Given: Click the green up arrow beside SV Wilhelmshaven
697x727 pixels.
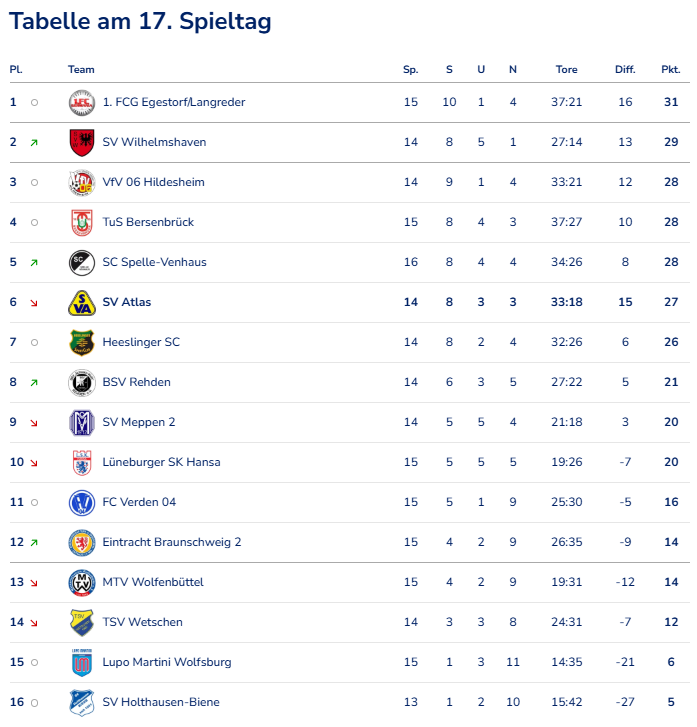Looking at the screenshot, I should click(34, 143).
